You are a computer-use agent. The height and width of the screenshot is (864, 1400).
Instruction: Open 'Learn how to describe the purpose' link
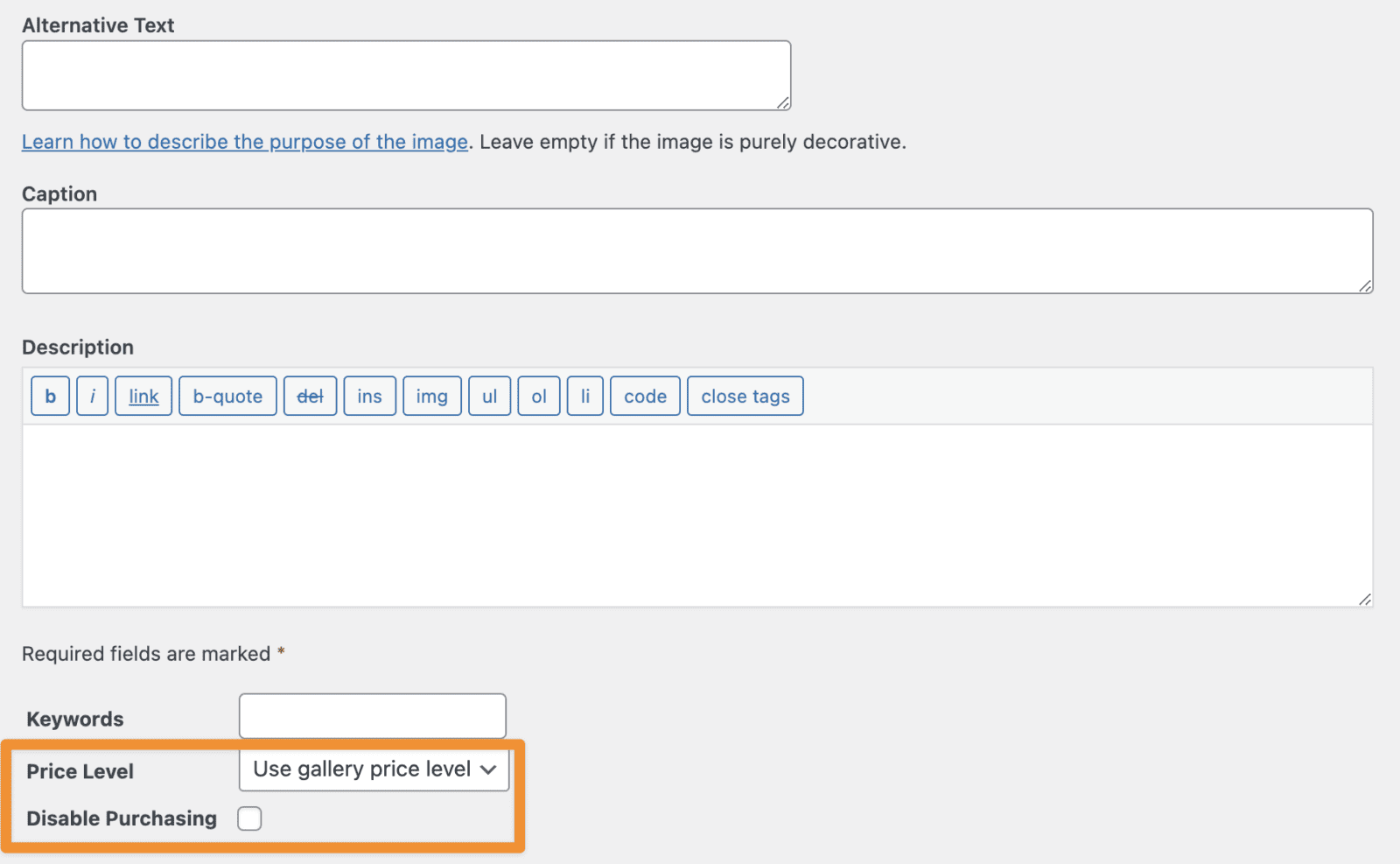(245, 142)
